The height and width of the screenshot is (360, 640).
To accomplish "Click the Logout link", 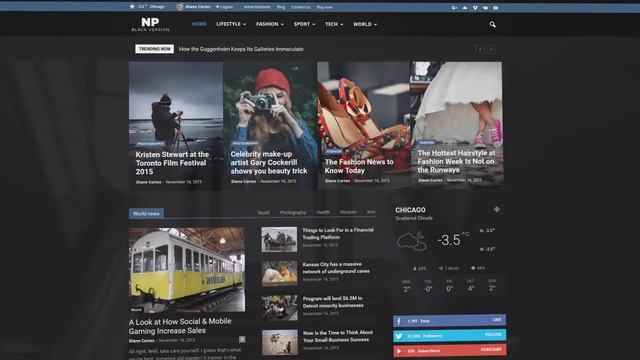I will click(224, 7).
